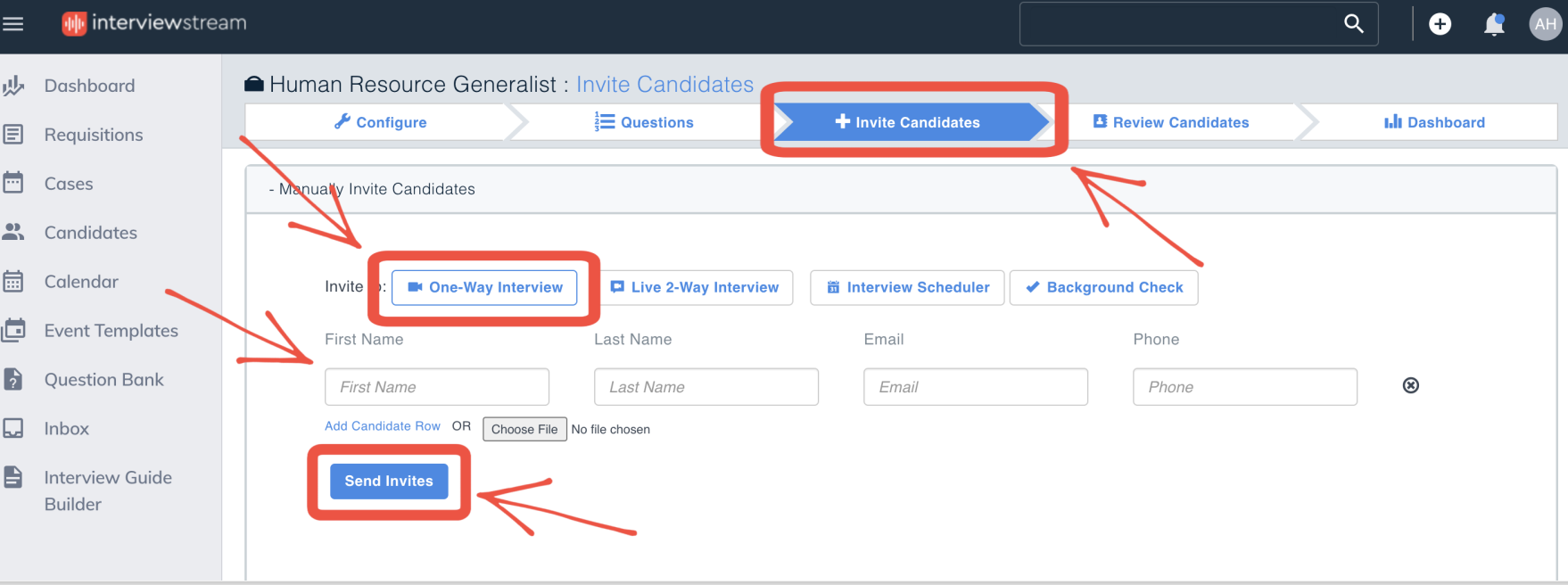Open the AH account avatar menu

(x=1546, y=24)
